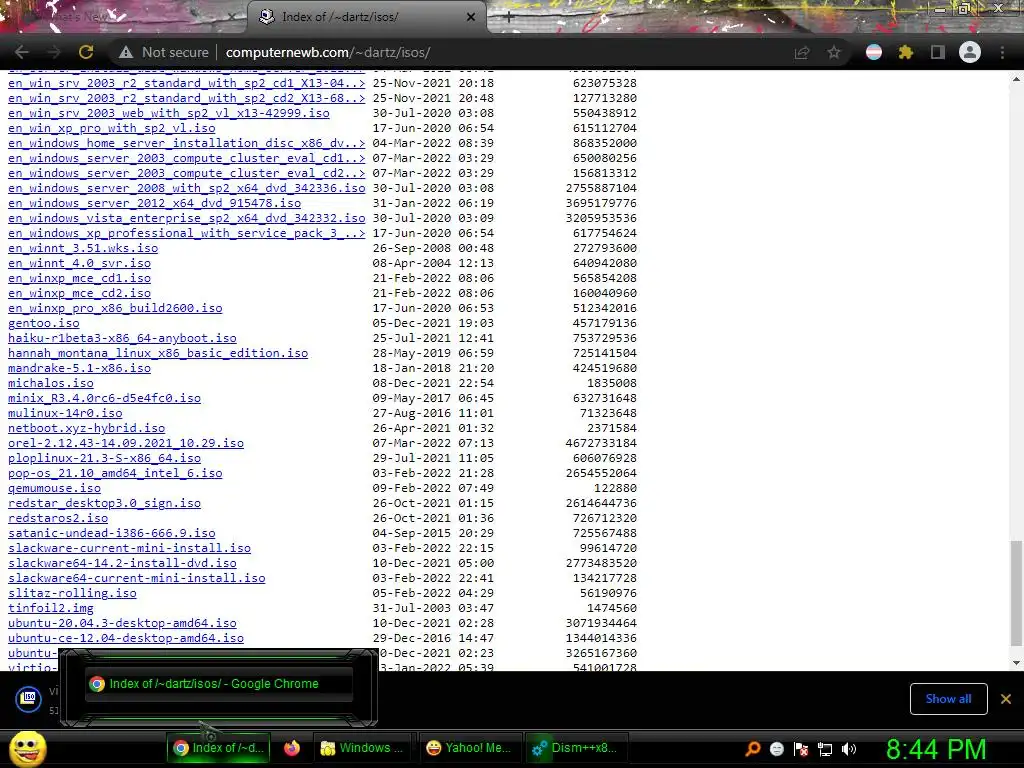Open en_windows_server_2012_x64_dvd_915478.iso link
Screen dimensions: 1024x768
tap(155, 203)
